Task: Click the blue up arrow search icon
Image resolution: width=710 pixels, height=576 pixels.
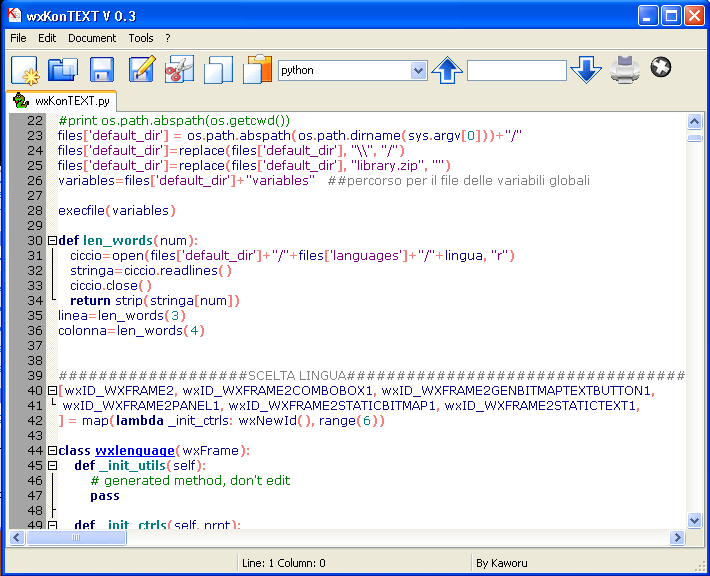Action: pyautogui.click(x=447, y=70)
